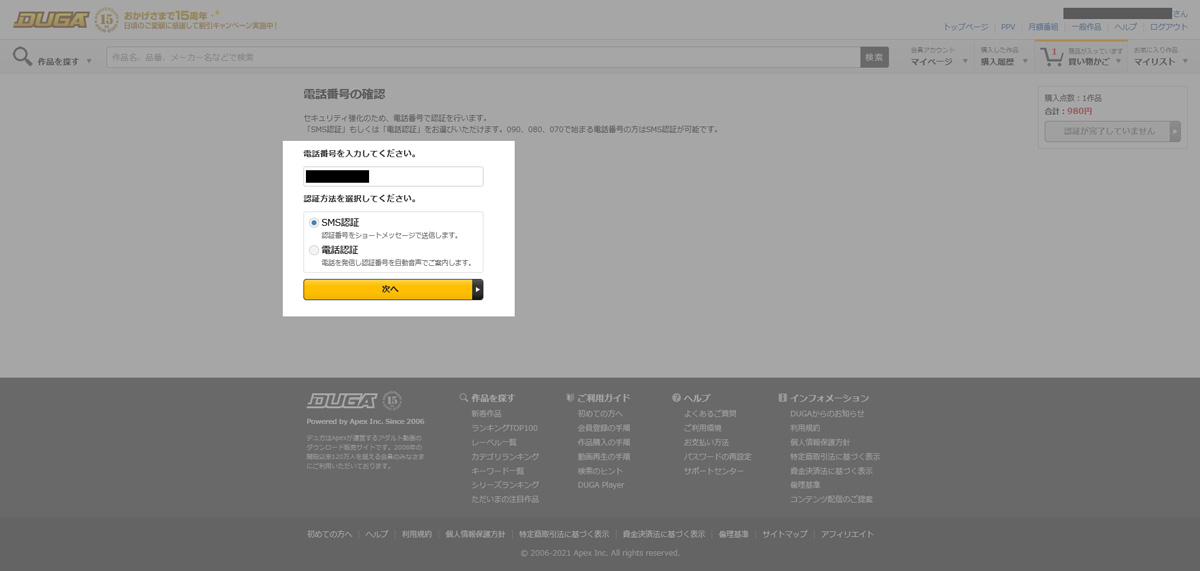Image resolution: width=1200 pixels, height=571 pixels.
Task: Click the DUGA logo in header
Action: (51, 20)
